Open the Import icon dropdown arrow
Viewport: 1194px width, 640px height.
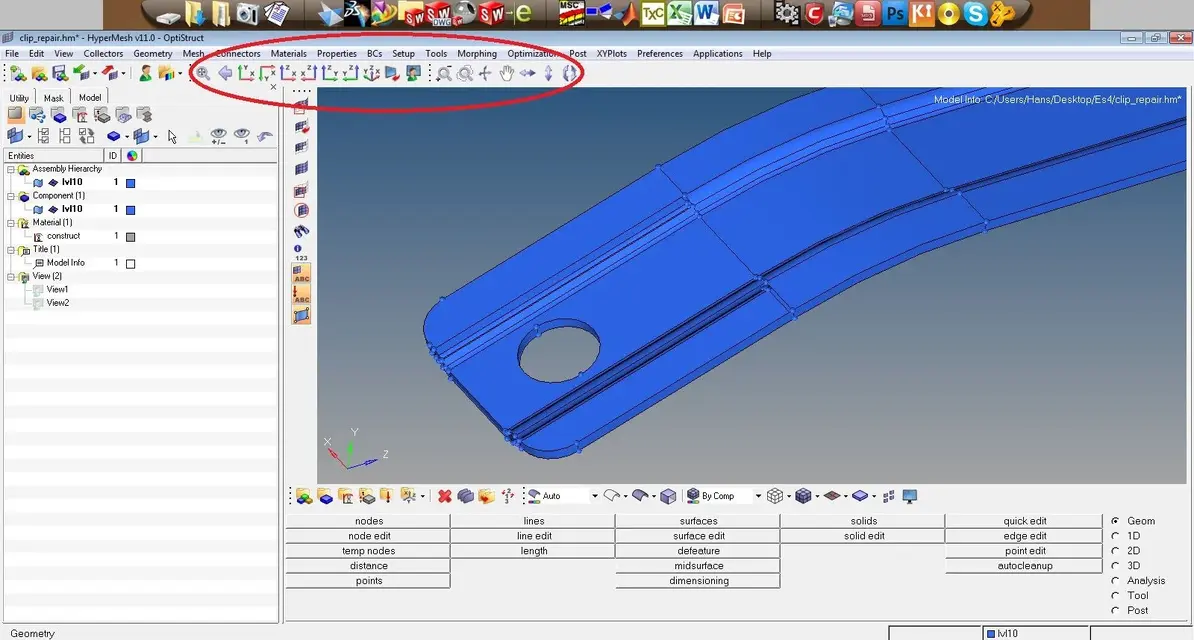[94, 74]
